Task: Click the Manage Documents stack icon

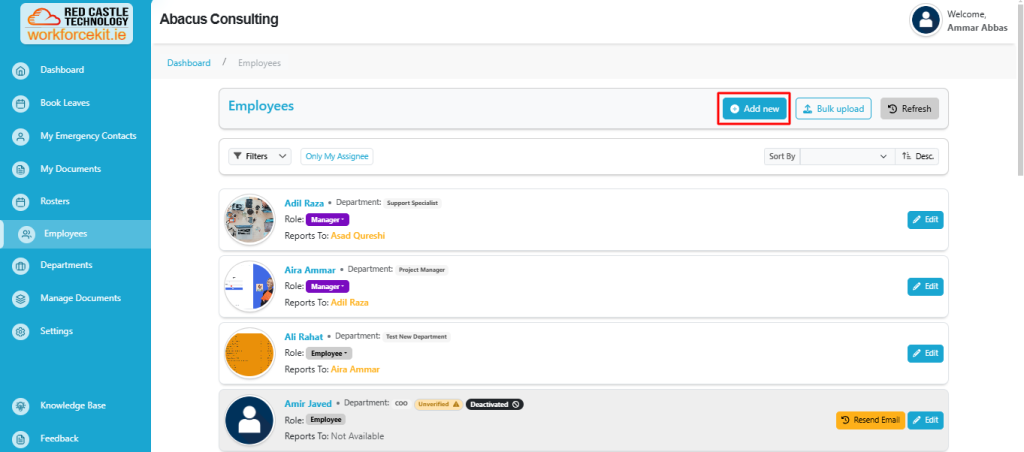Action: (x=20, y=298)
